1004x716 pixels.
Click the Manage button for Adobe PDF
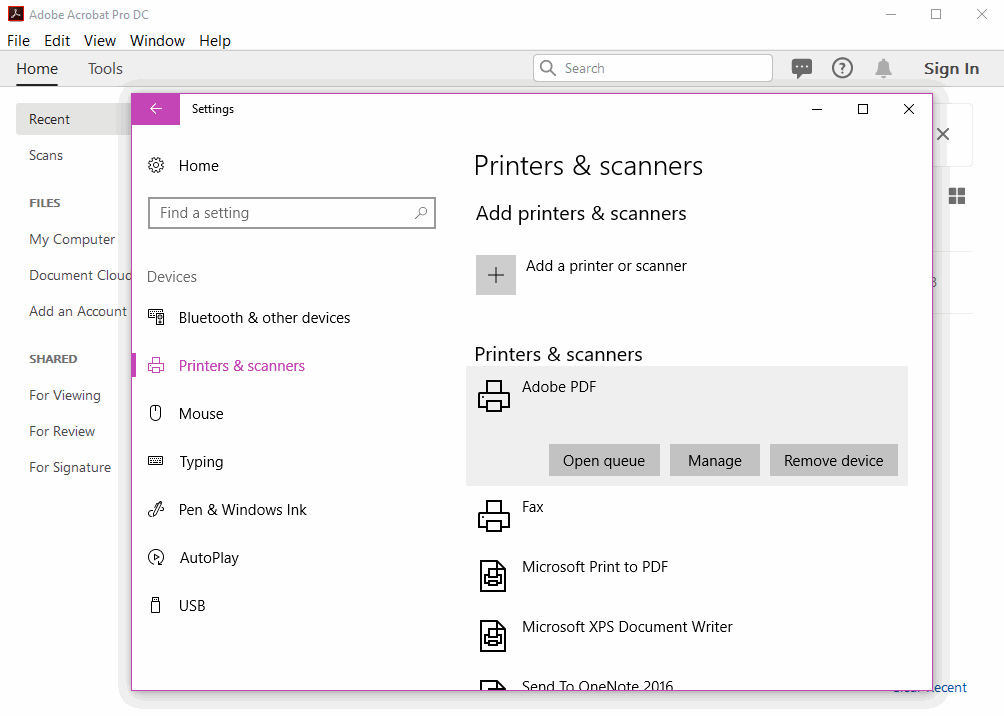pyautogui.click(x=715, y=460)
